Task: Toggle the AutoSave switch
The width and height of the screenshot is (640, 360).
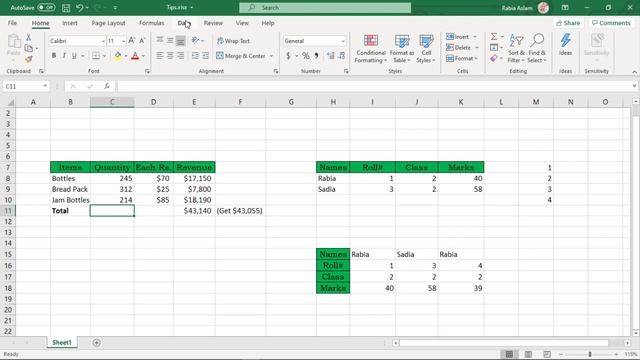Action: 46,8
